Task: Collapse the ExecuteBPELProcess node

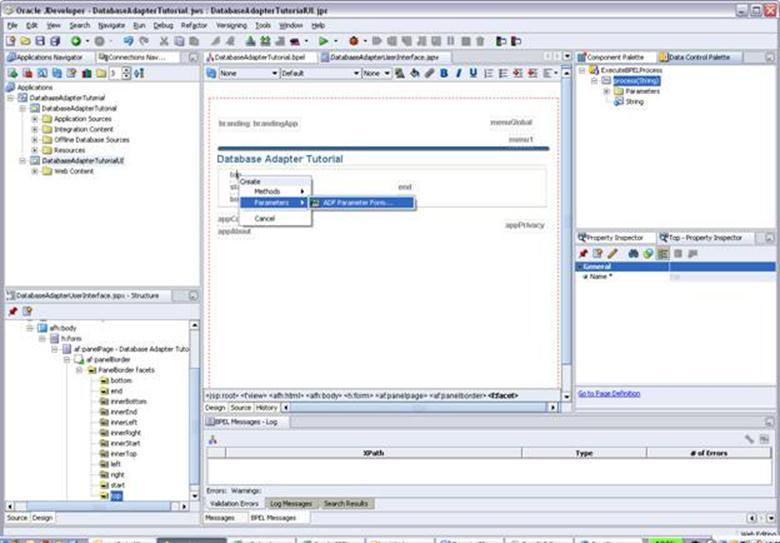Action: (x=582, y=71)
